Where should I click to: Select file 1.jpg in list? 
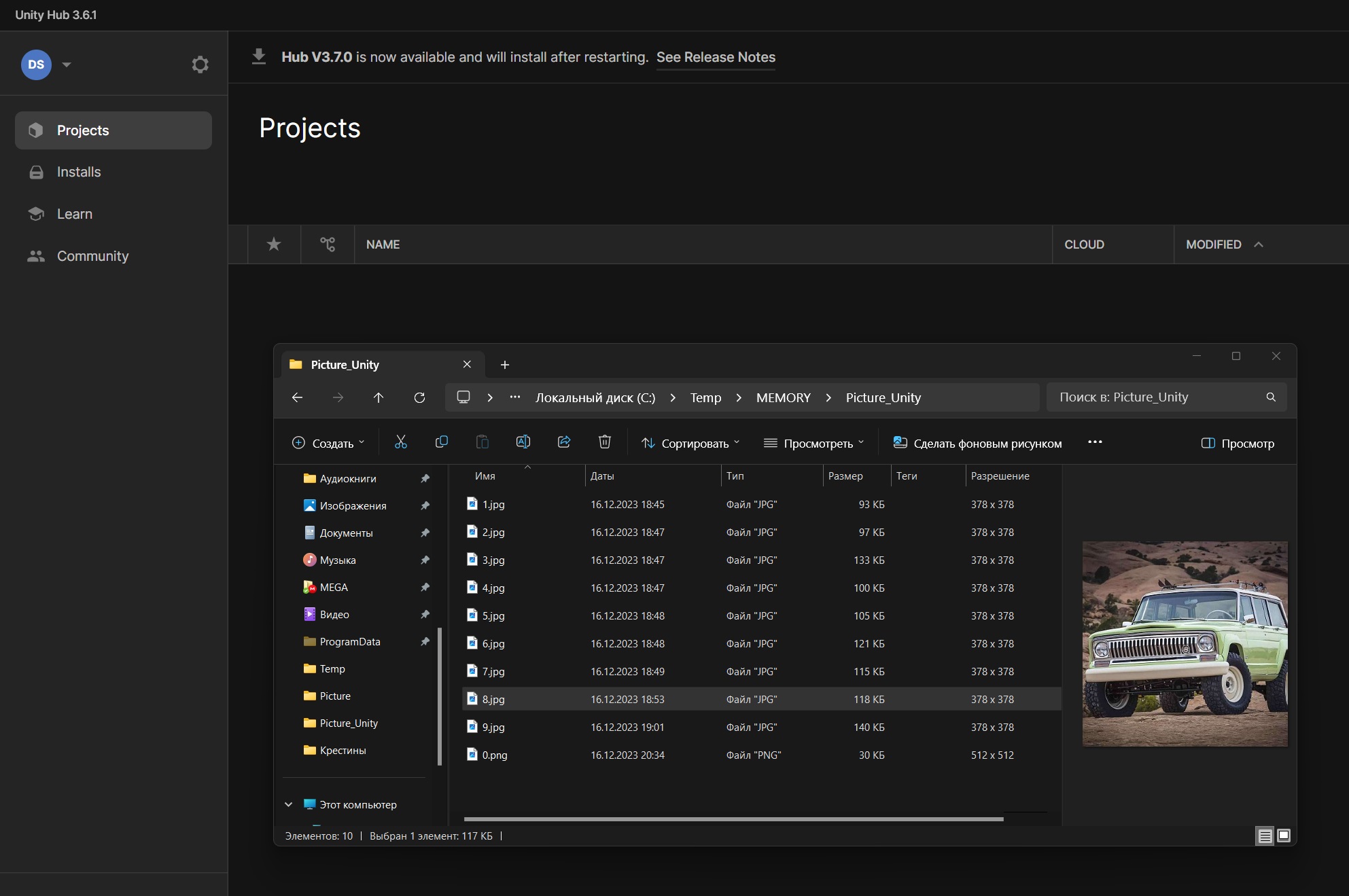[761, 505]
